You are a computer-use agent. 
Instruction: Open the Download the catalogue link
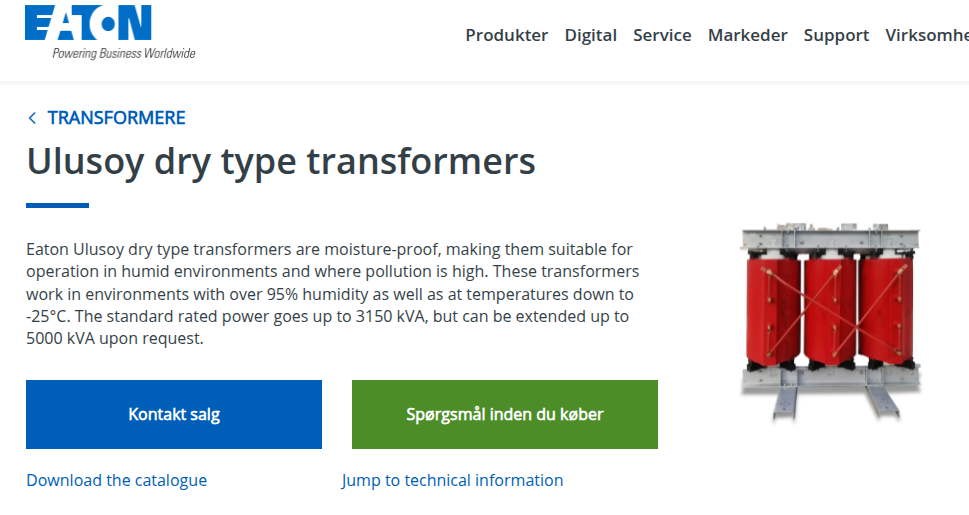[x=116, y=480]
